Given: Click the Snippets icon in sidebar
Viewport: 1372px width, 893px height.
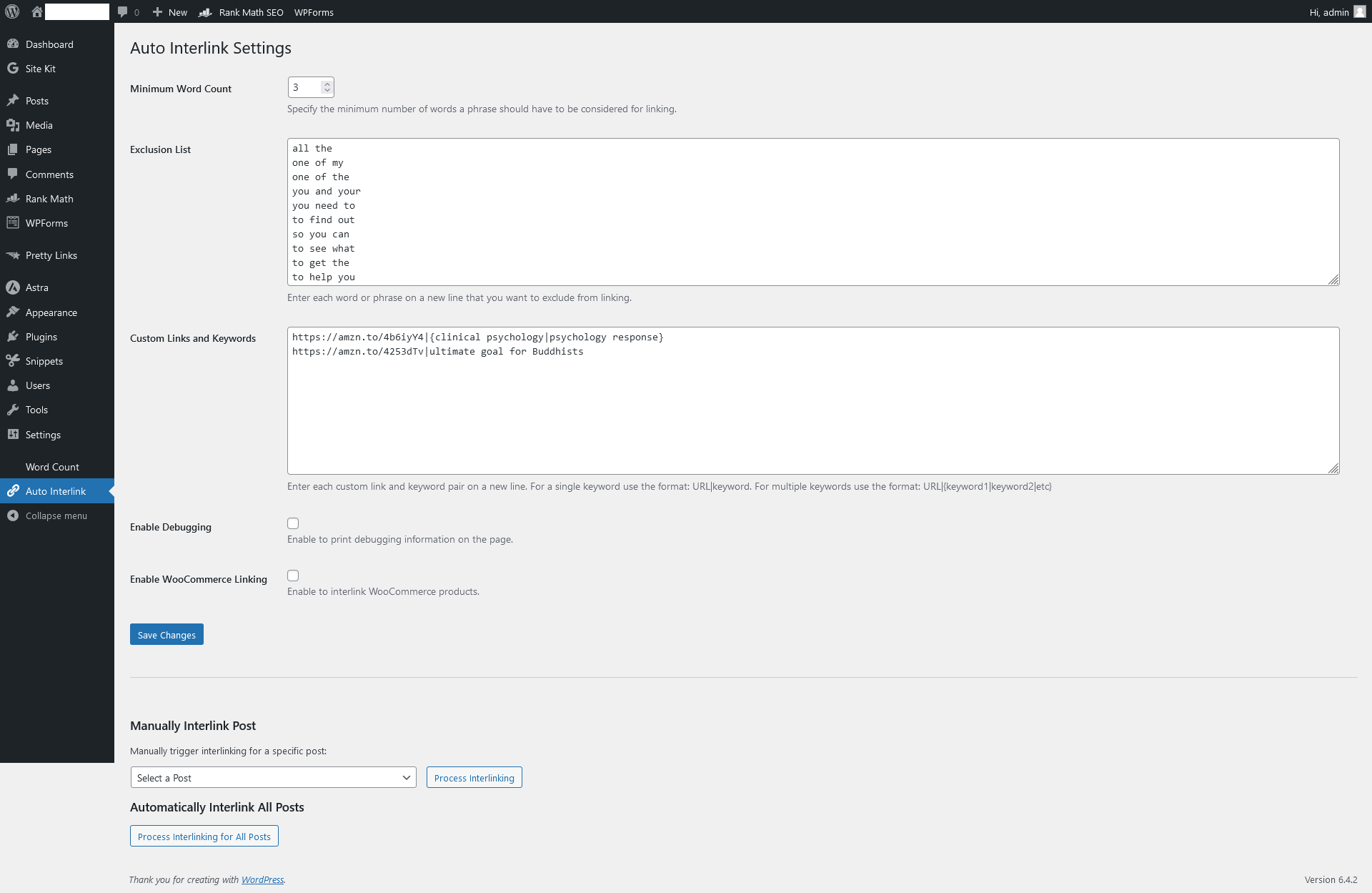Looking at the screenshot, I should pos(13,361).
